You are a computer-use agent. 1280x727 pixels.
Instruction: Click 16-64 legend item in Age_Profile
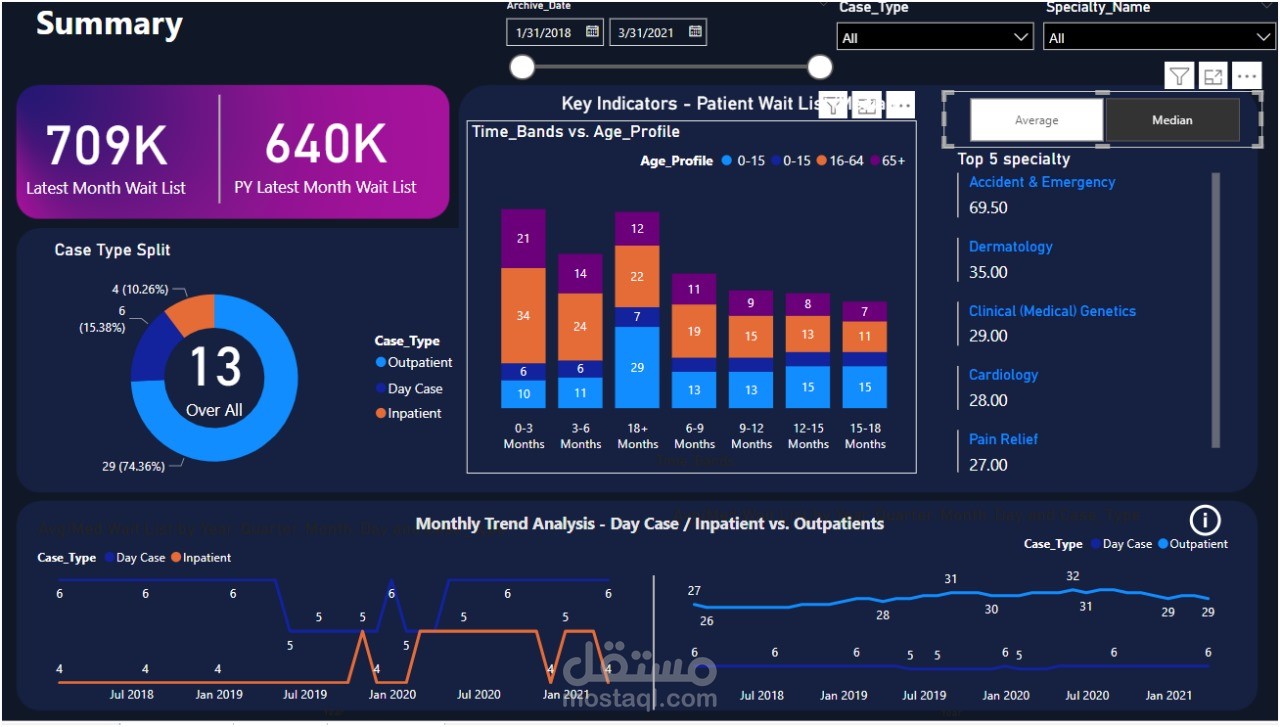click(x=839, y=160)
